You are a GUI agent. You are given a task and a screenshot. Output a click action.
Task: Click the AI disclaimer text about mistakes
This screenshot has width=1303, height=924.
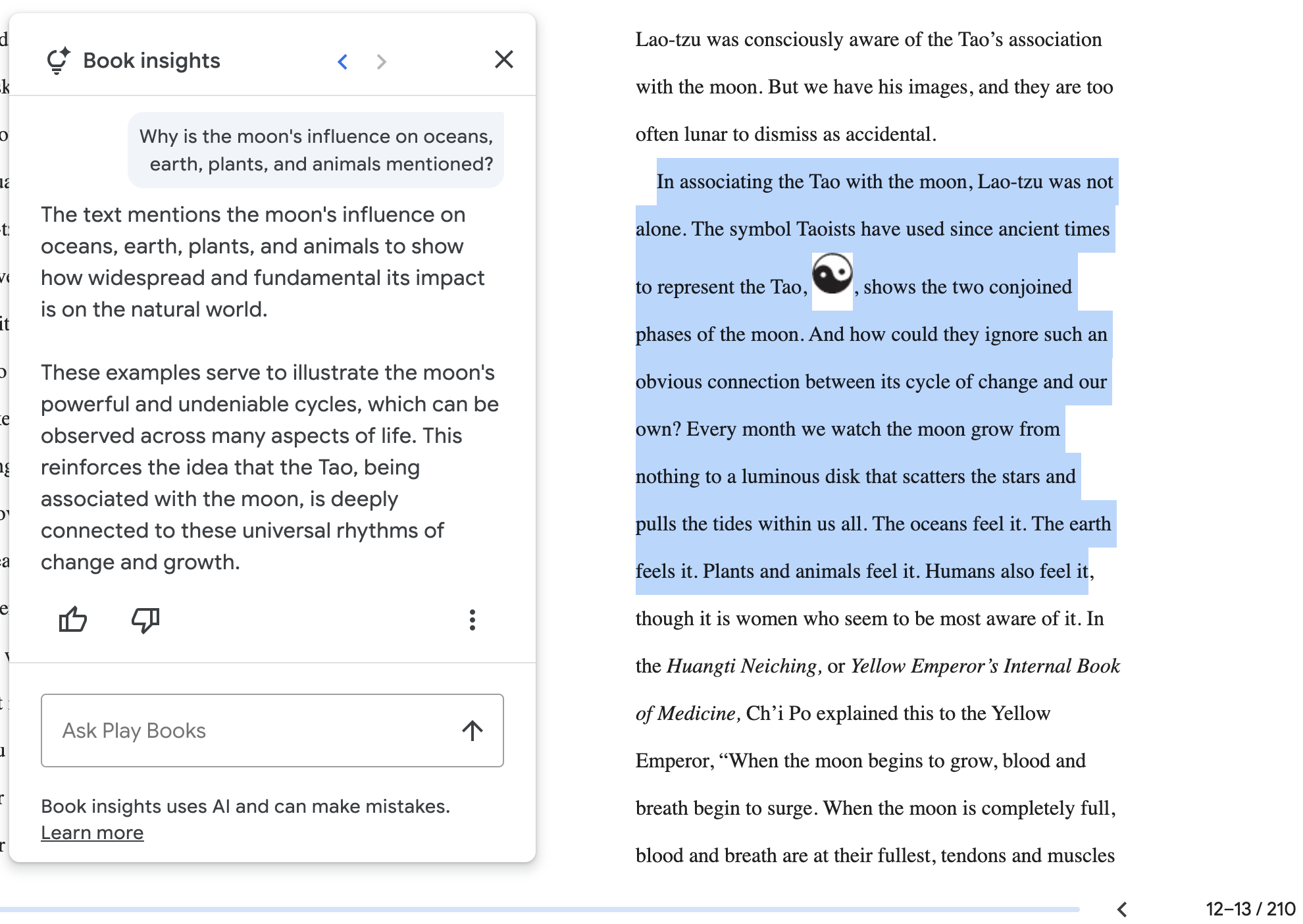245,806
